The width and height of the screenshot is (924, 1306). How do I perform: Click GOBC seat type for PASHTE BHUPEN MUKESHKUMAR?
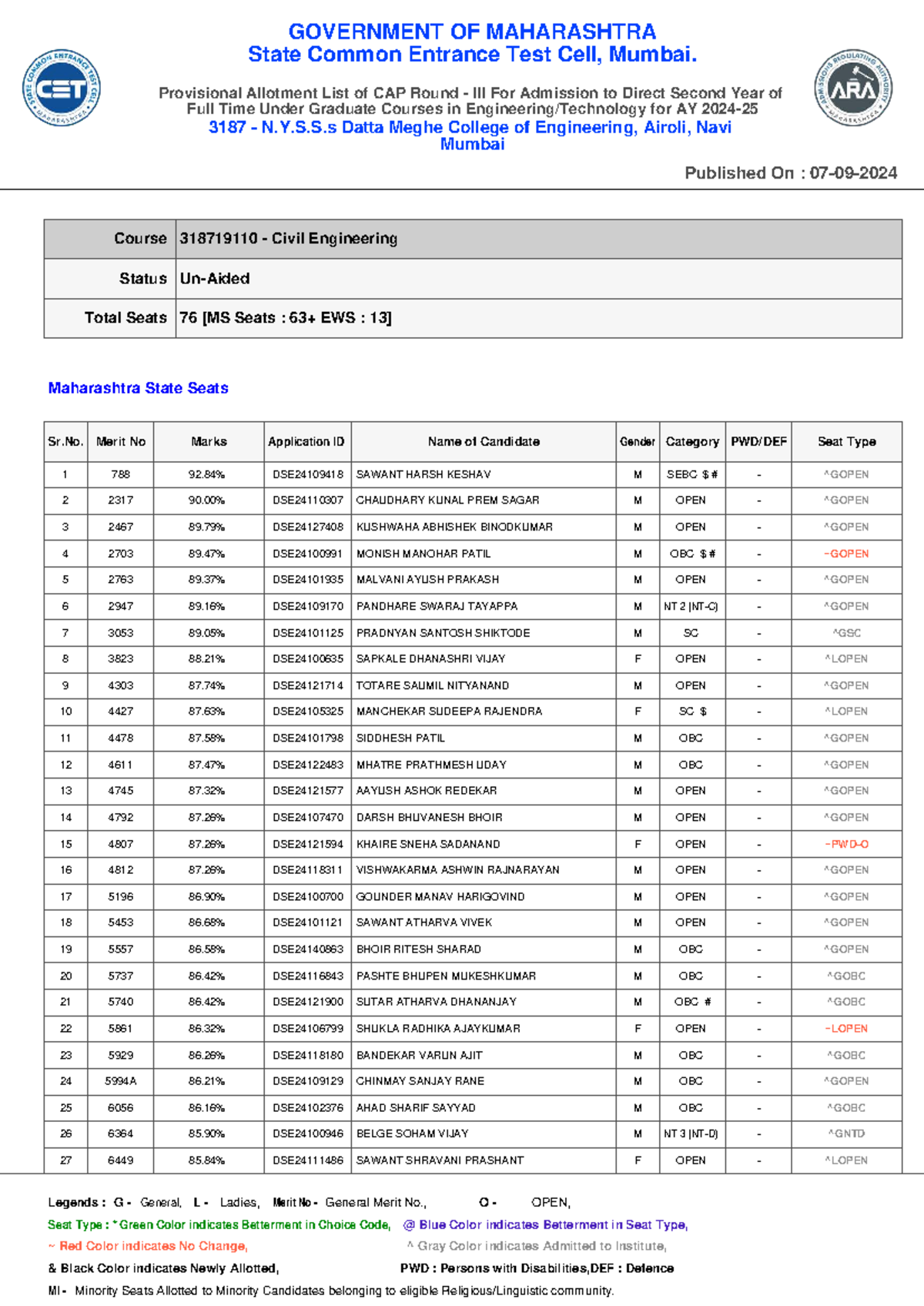coord(846,976)
